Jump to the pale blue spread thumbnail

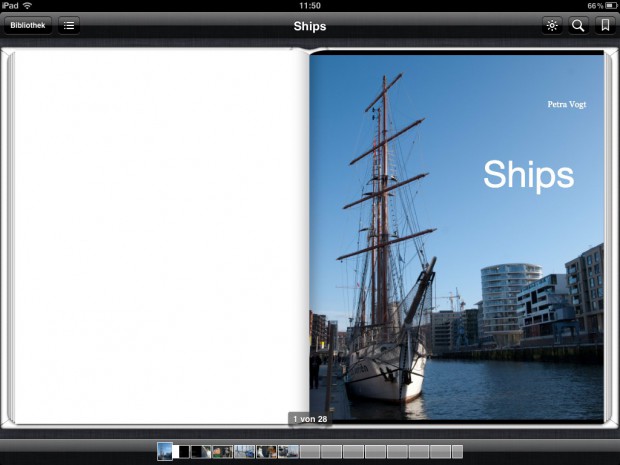244,452
